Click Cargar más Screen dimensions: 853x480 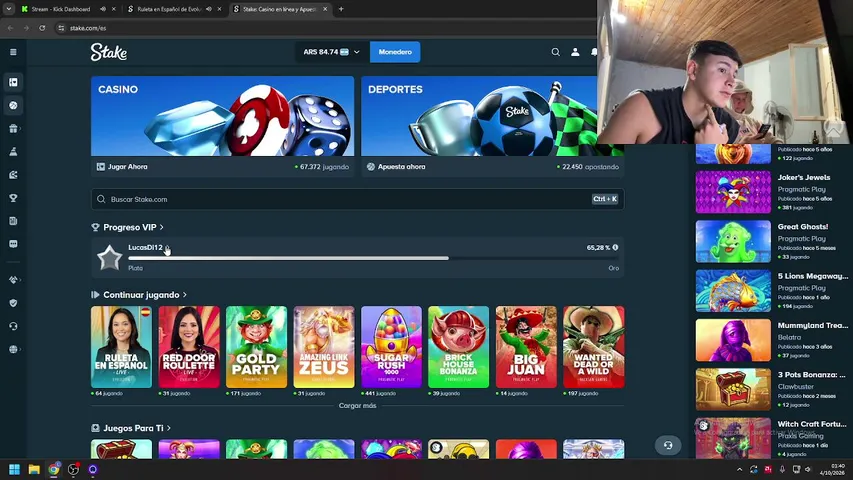(357, 405)
